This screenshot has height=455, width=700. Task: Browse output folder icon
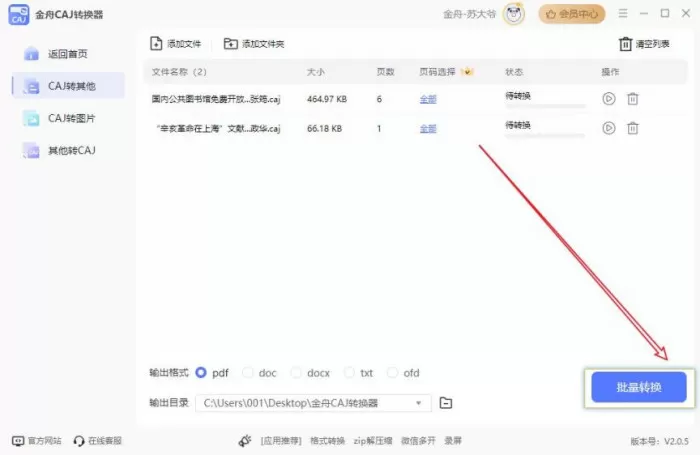446,403
